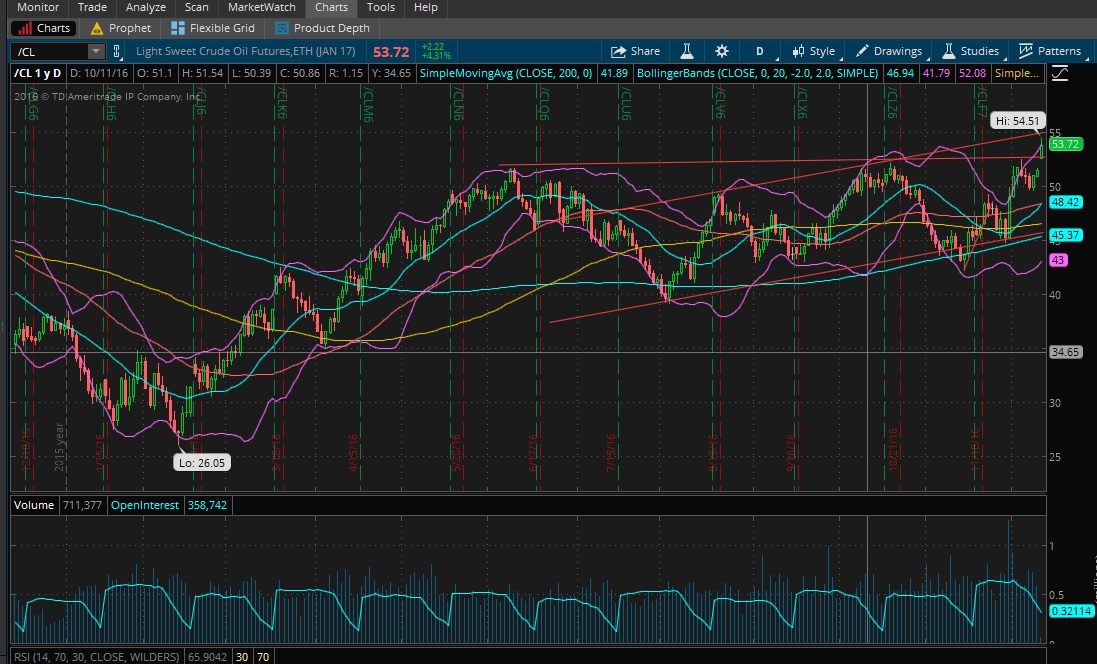Image resolution: width=1097 pixels, height=664 pixels.
Task: Click the magenta 43 price axis tag
Action: [x=1058, y=260]
